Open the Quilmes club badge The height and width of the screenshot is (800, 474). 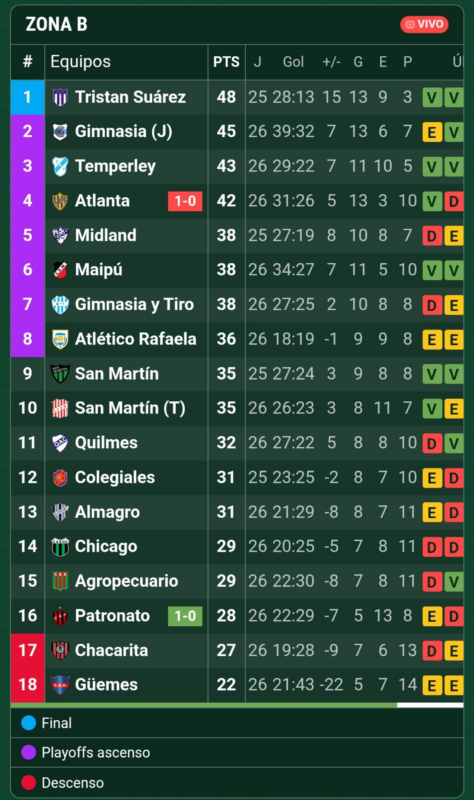(60, 443)
